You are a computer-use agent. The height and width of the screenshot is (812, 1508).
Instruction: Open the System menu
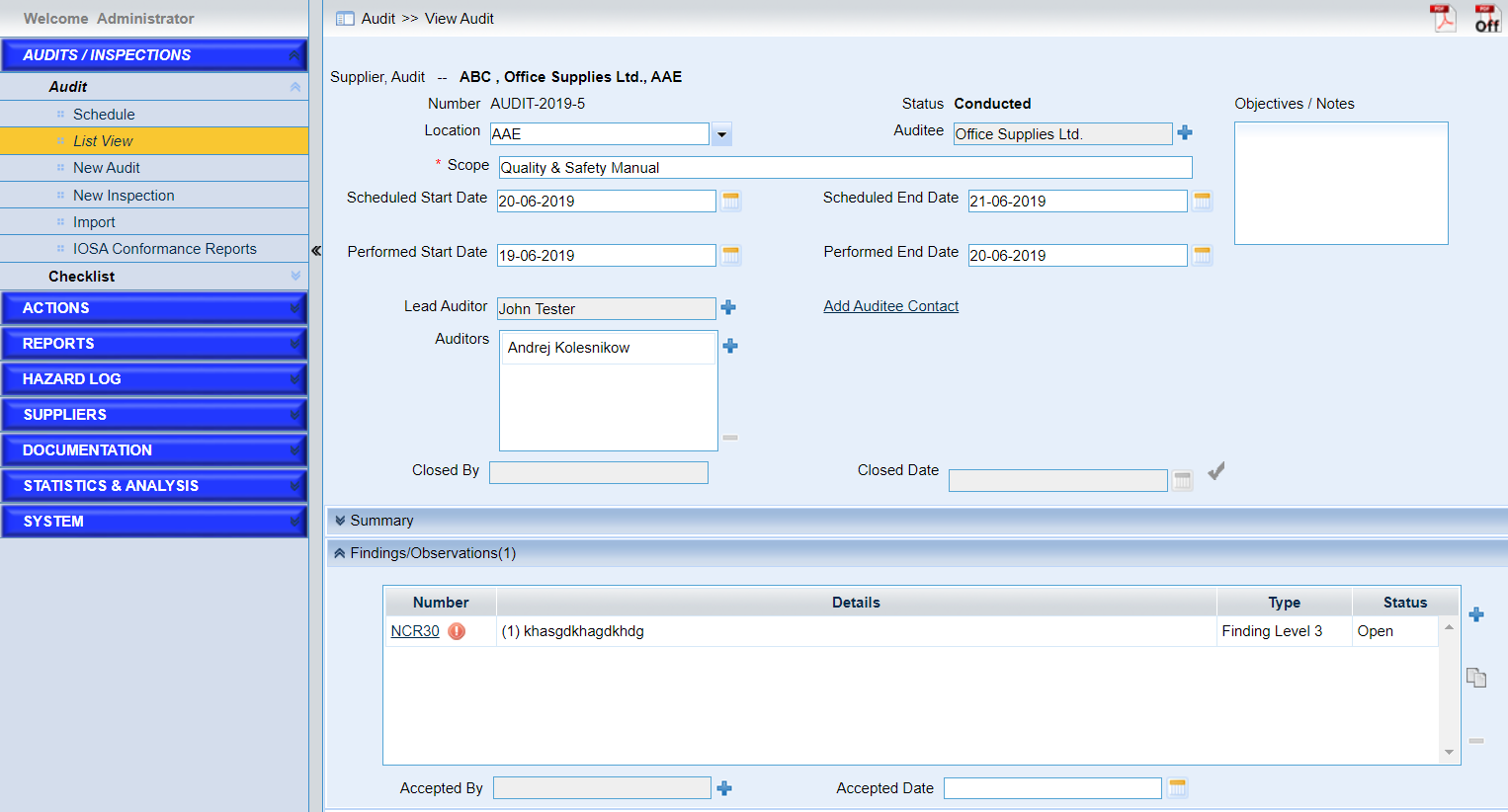pyautogui.click(x=154, y=522)
